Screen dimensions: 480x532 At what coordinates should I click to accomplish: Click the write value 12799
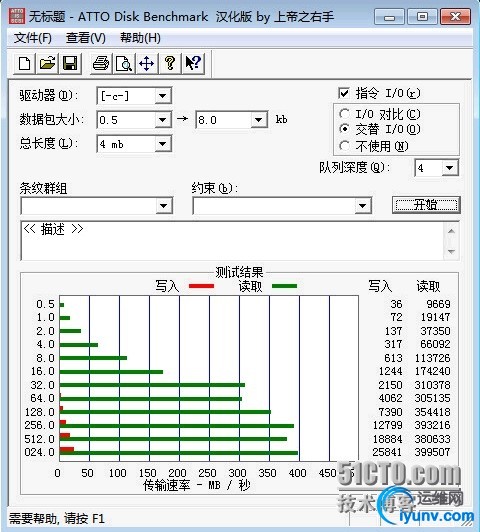pos(387,425)
